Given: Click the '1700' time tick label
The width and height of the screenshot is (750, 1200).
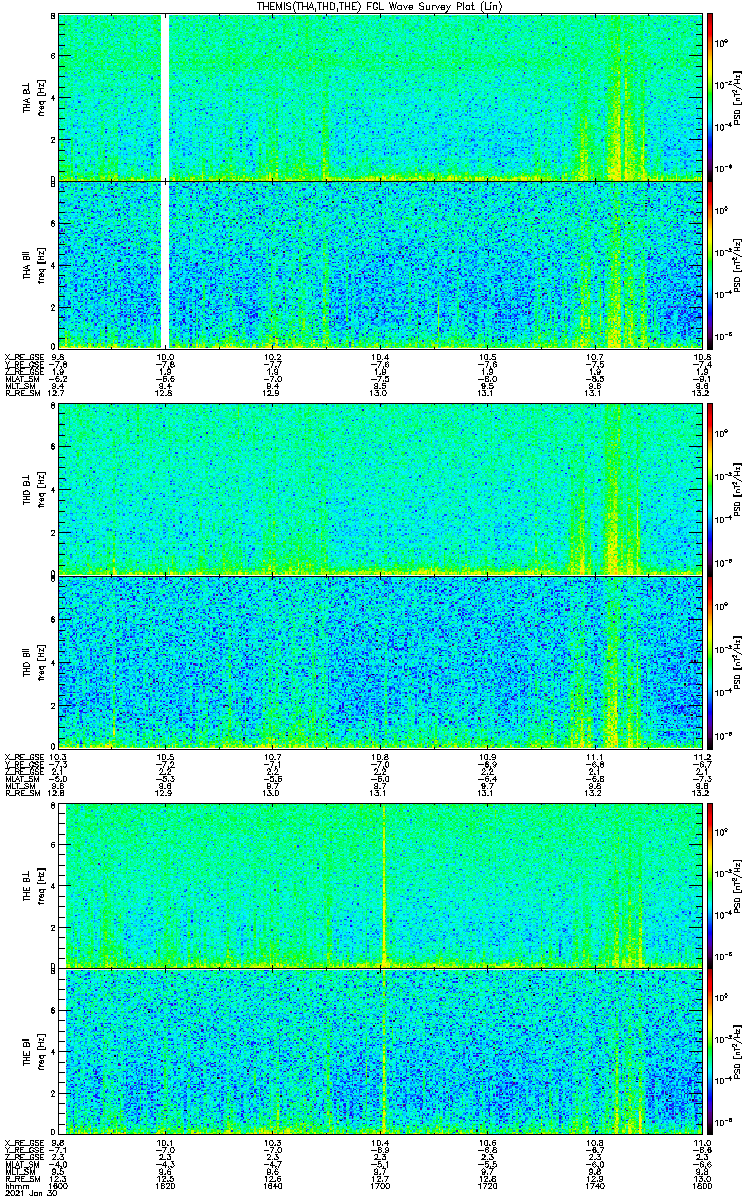Looking at the screenshot, I should point(380,1185).
